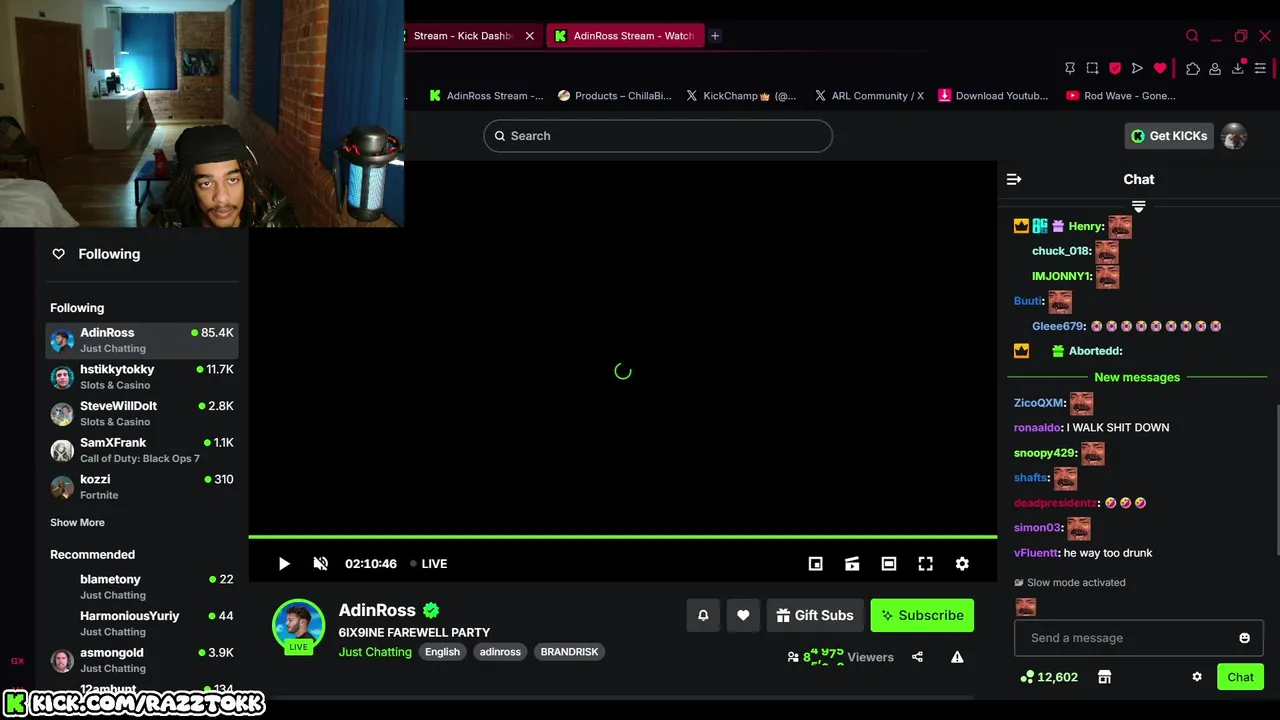The image size is (1280, 720).
Task: Open browser extensions cube icon
Action: coord(1193,68)
